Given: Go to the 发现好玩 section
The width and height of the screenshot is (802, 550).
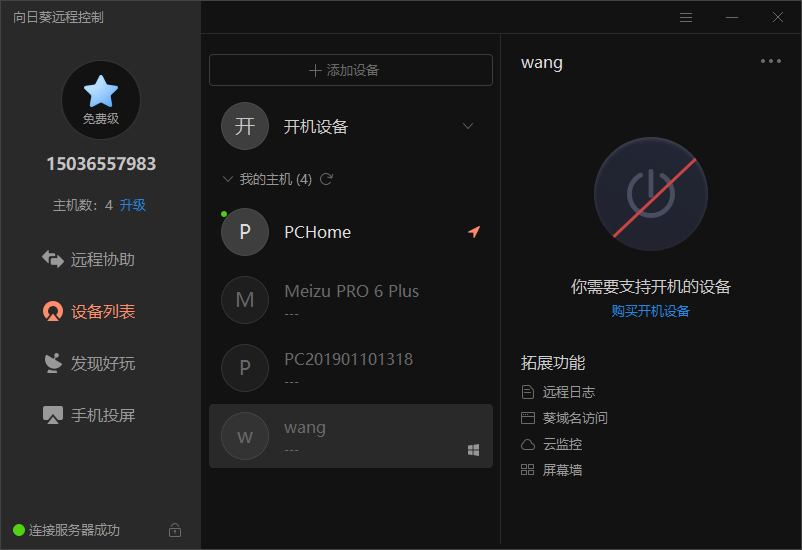Looking at the screenshot, I should (x=88, y=363).
